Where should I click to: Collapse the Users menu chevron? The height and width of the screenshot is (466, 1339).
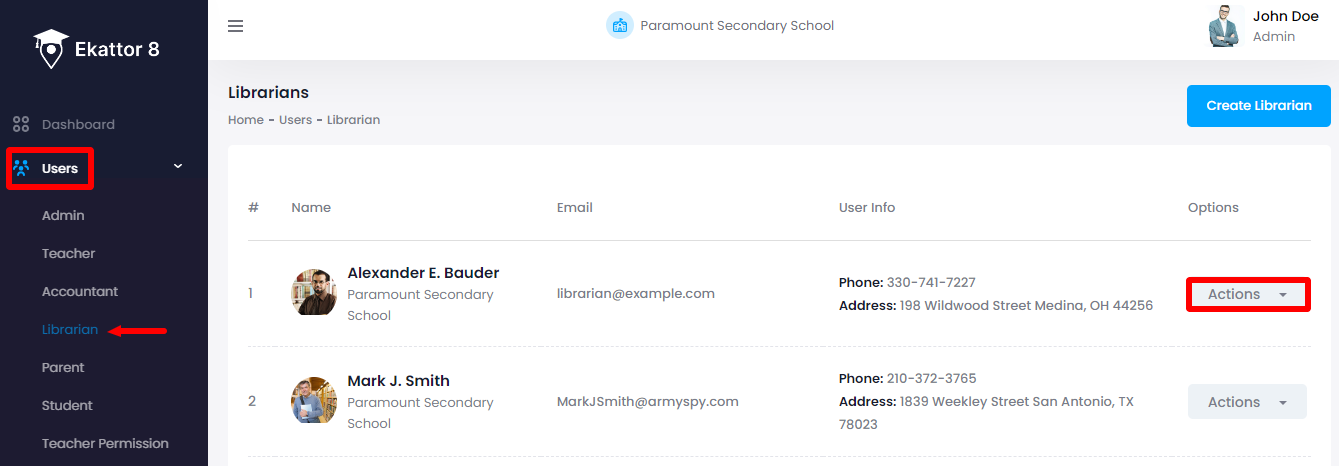[x=178, y=166]
